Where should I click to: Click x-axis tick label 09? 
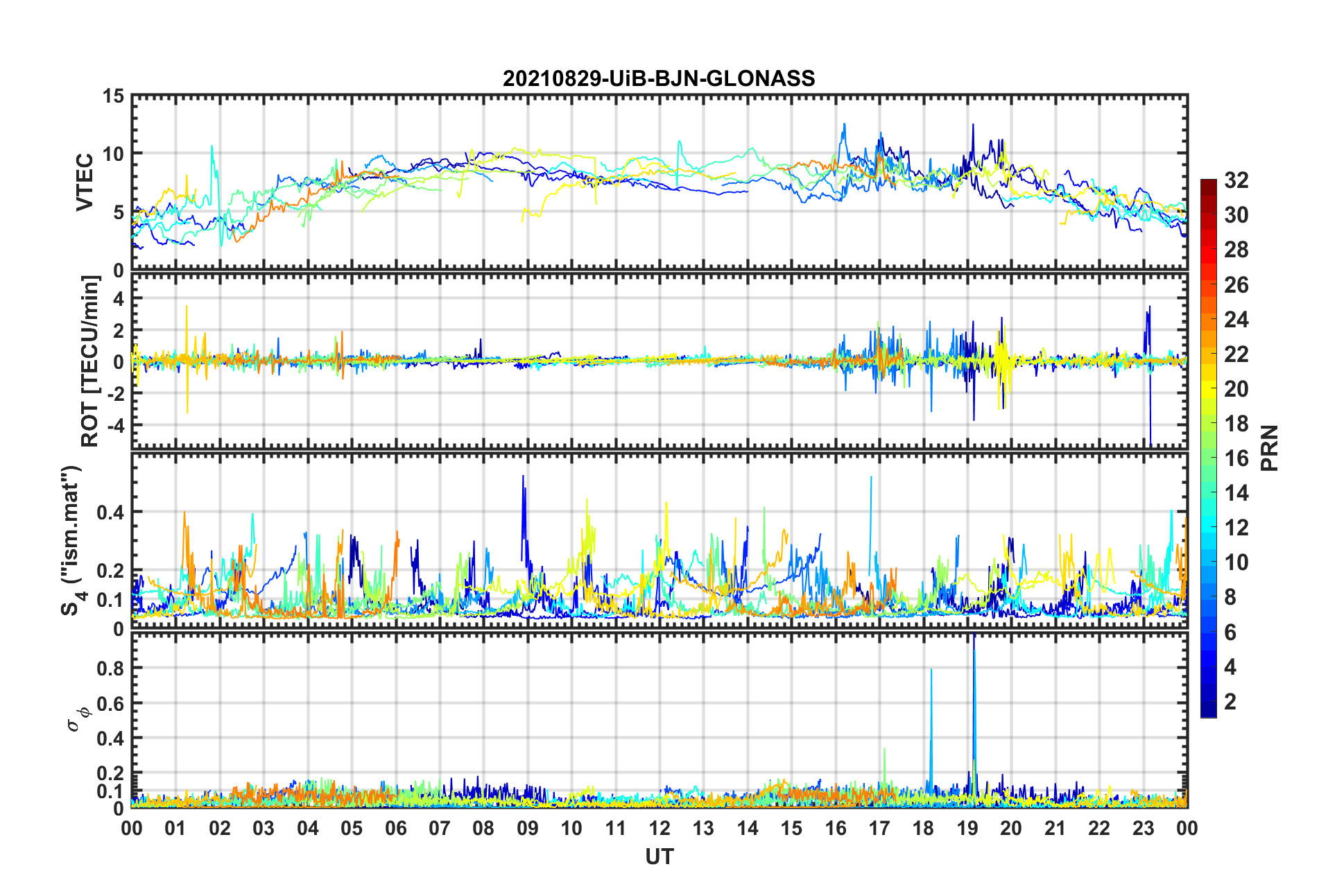click(527, 828)
